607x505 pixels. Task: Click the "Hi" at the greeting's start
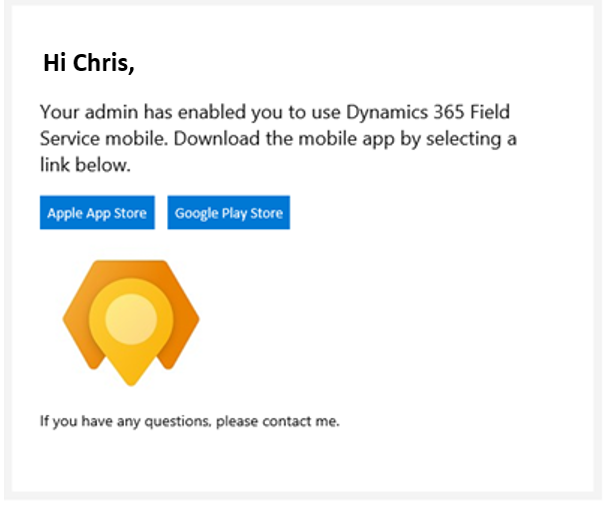(x=55, y=63)
